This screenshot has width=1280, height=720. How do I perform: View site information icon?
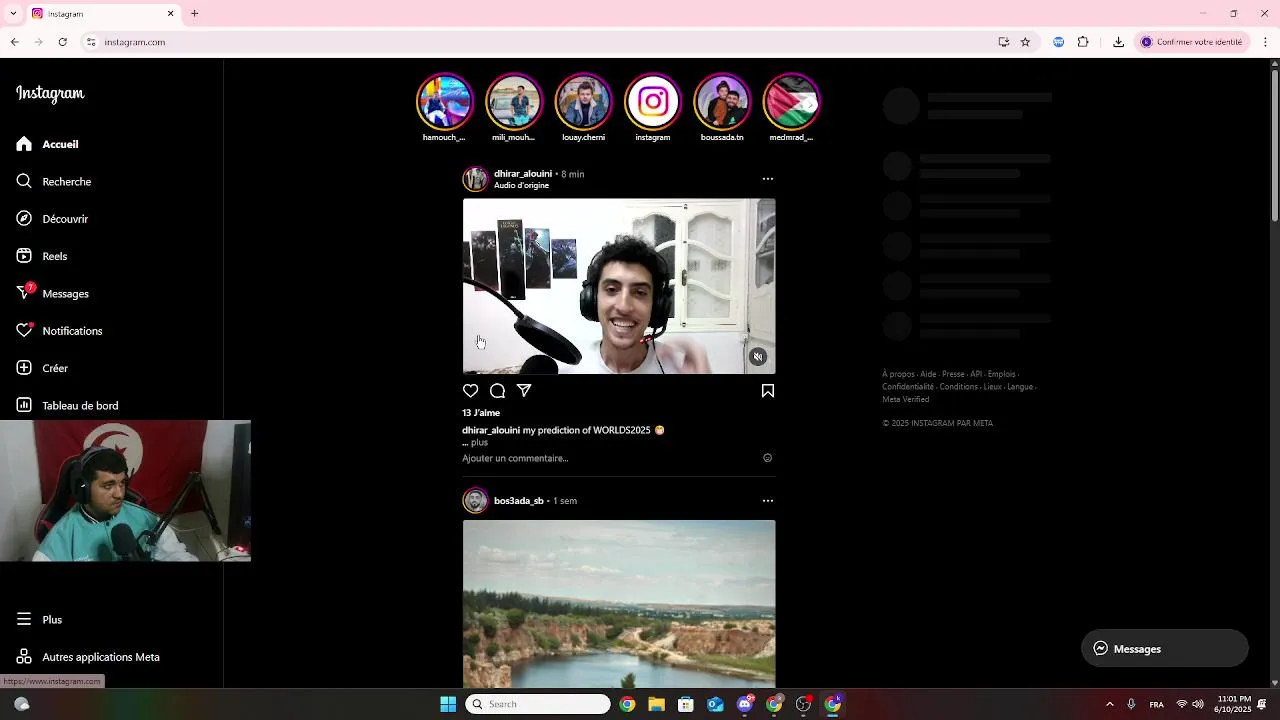coord(91,42)
